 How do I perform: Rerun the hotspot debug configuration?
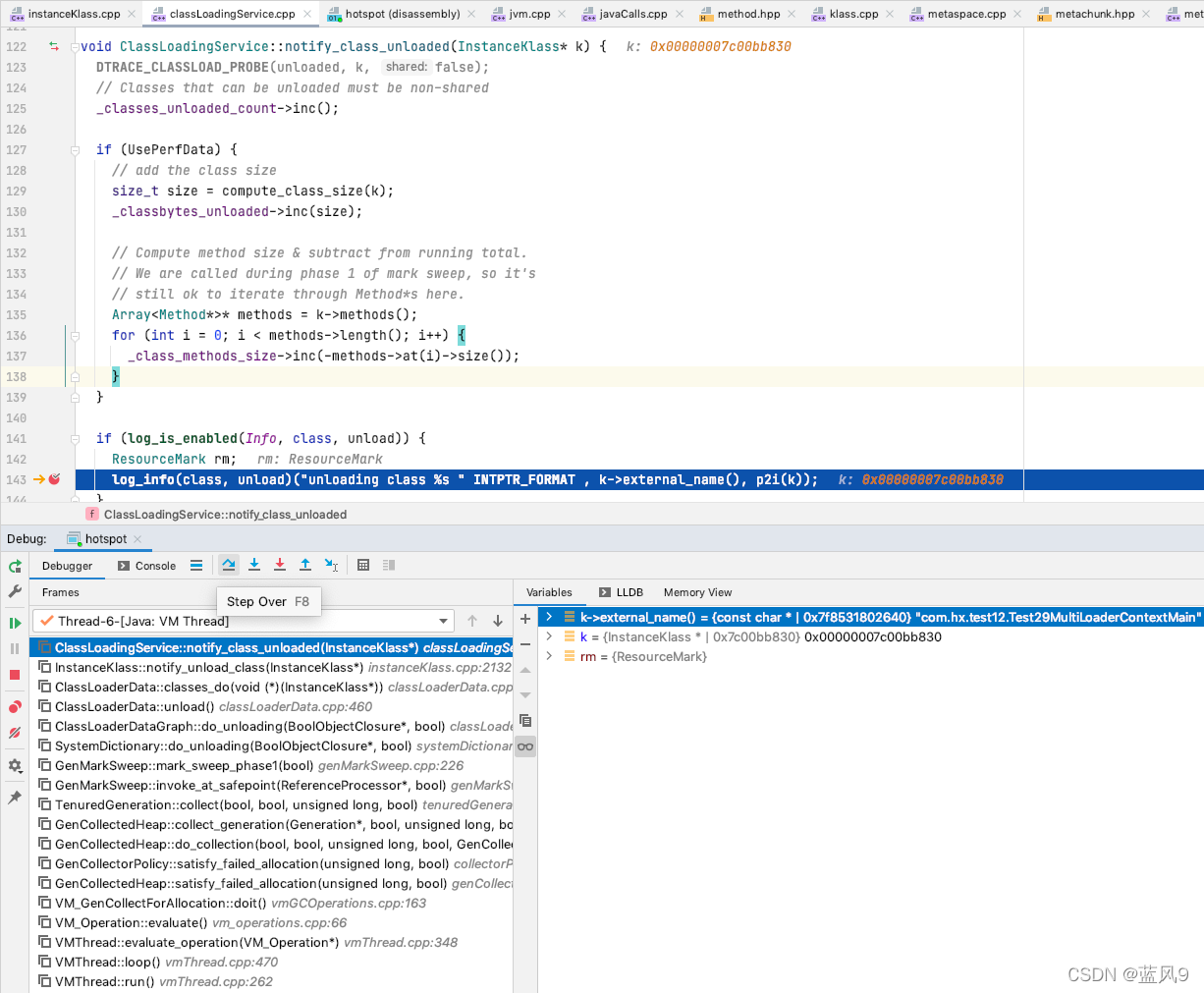click(x=14, y=567)
